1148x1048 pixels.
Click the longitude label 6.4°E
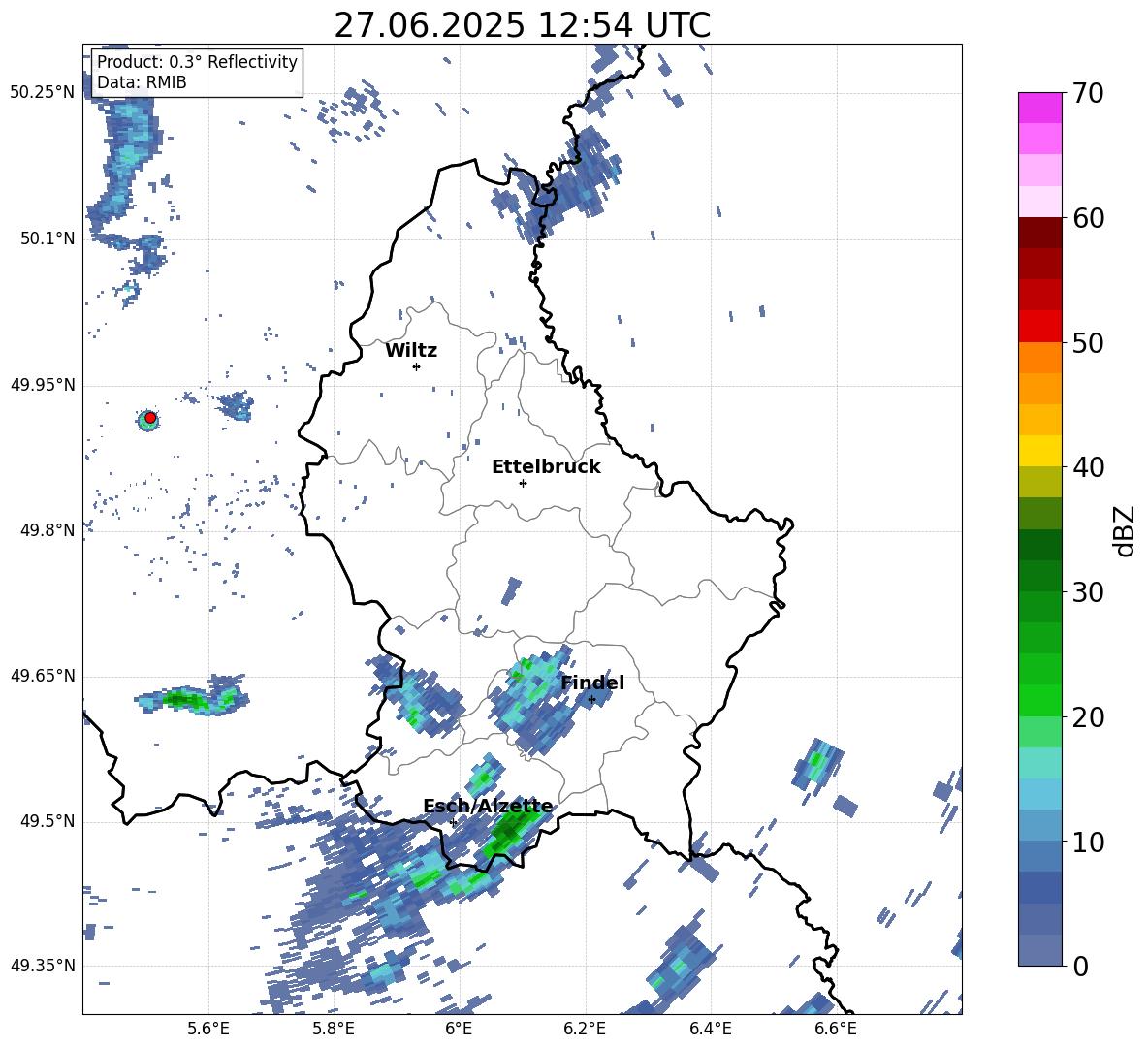coord(710,1029)
